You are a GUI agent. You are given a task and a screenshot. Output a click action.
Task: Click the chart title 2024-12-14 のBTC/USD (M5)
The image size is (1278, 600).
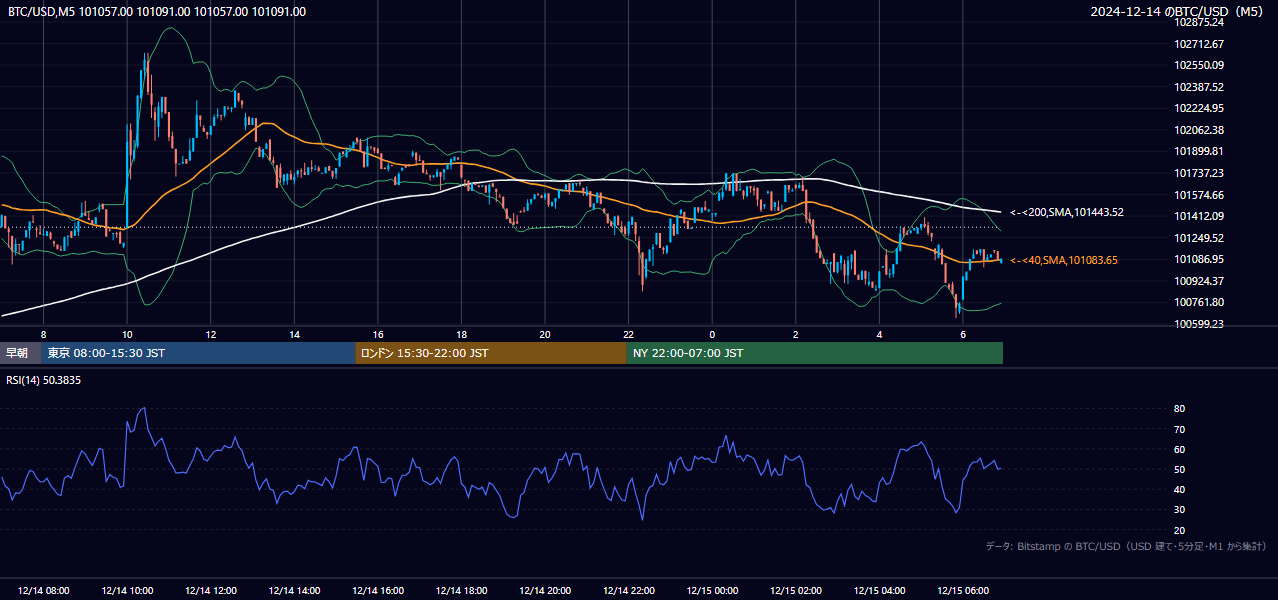point(1178,12)
